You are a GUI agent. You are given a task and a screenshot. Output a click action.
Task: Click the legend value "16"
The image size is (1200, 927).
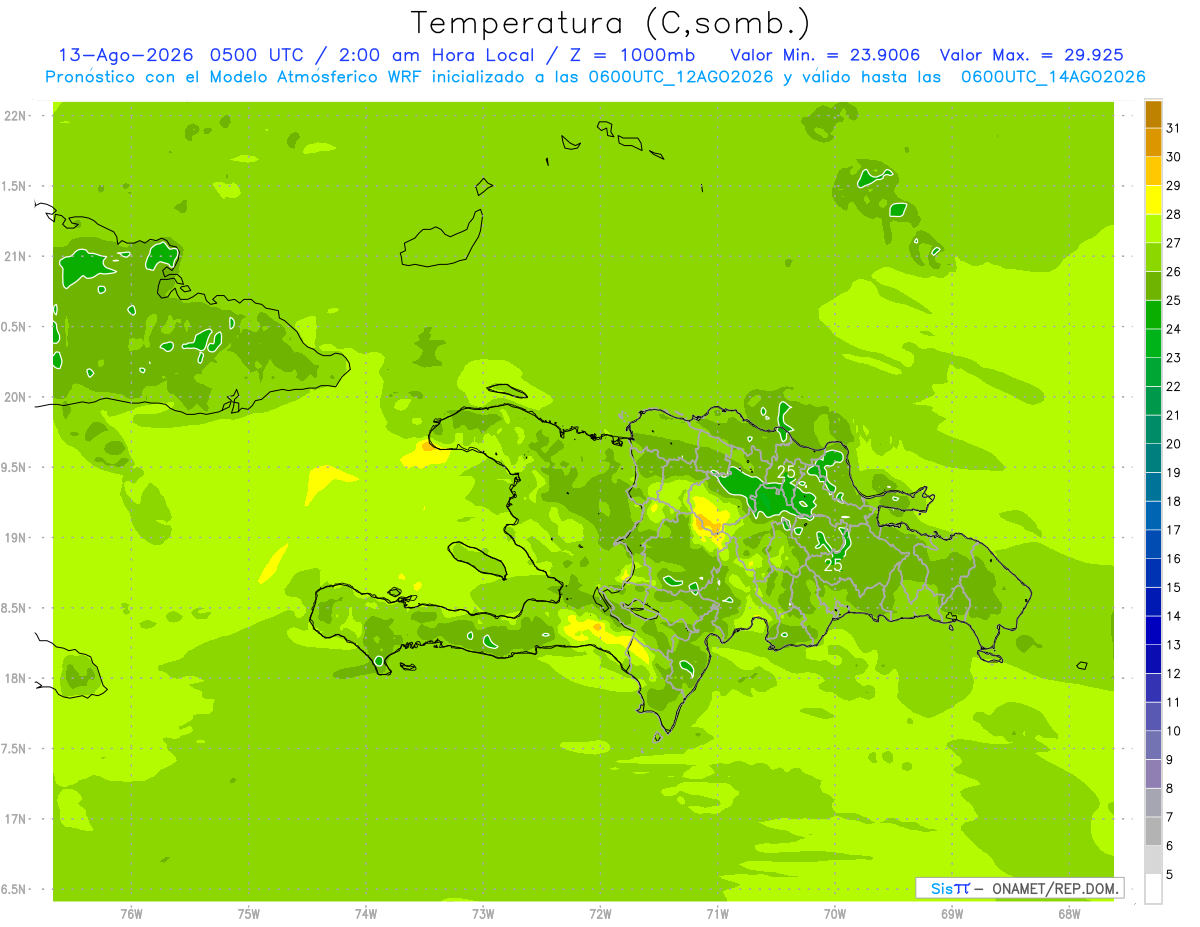[1173, 559]
